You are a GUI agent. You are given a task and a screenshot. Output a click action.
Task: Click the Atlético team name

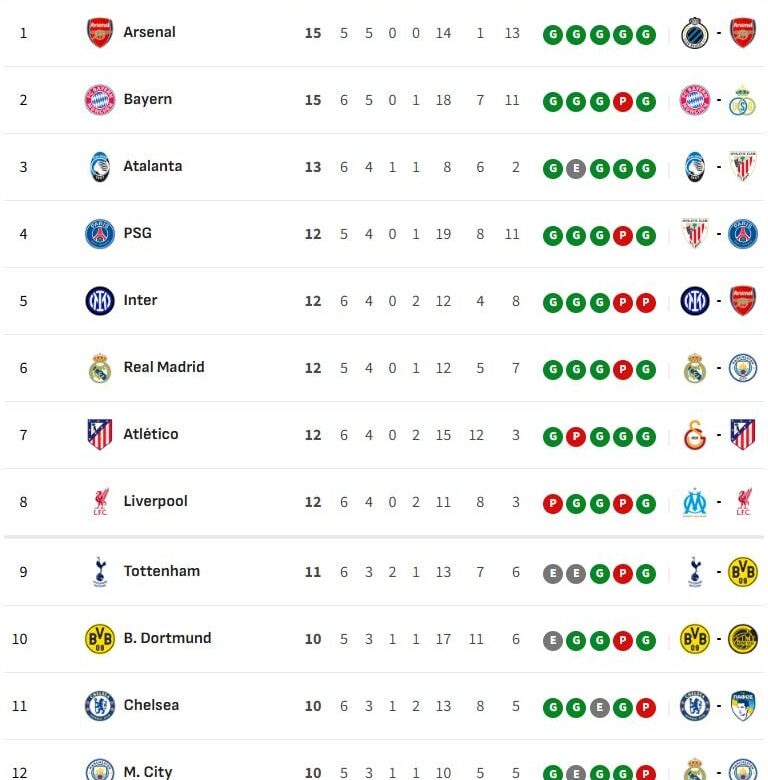tap(151, 434)
